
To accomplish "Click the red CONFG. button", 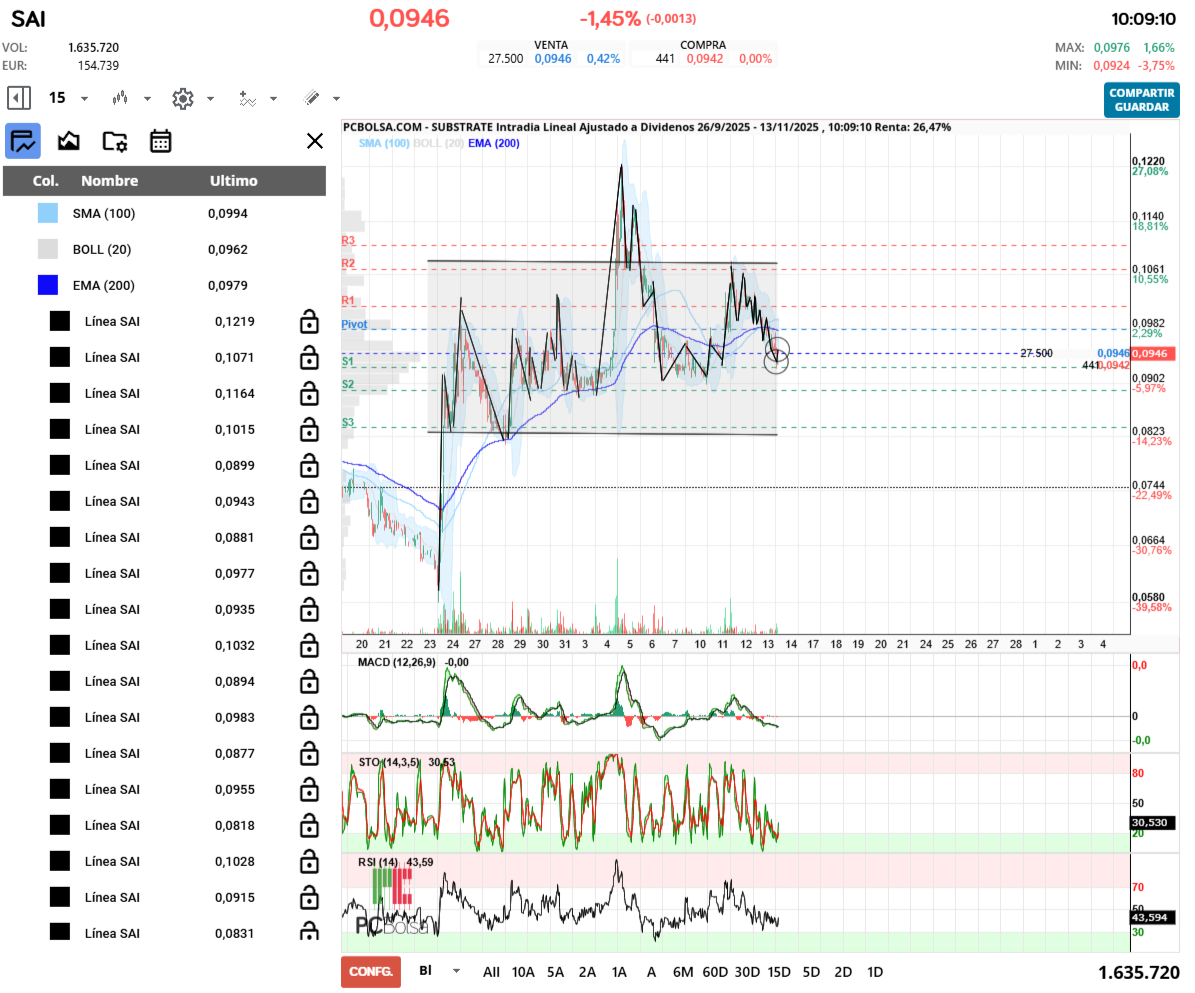I will (x=370, y=972).
